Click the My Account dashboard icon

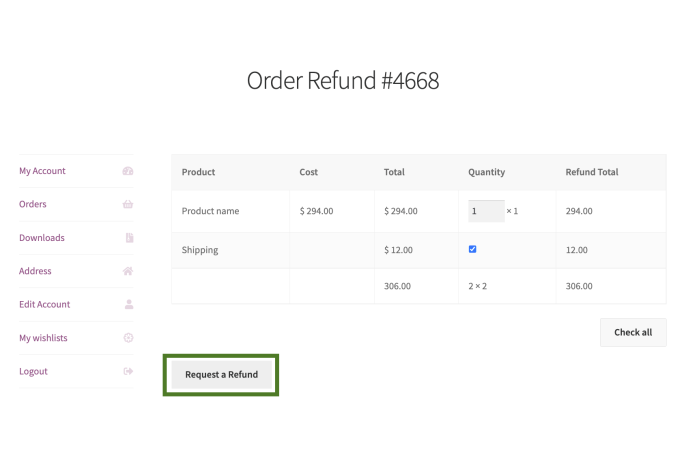[x=128, y=171]
